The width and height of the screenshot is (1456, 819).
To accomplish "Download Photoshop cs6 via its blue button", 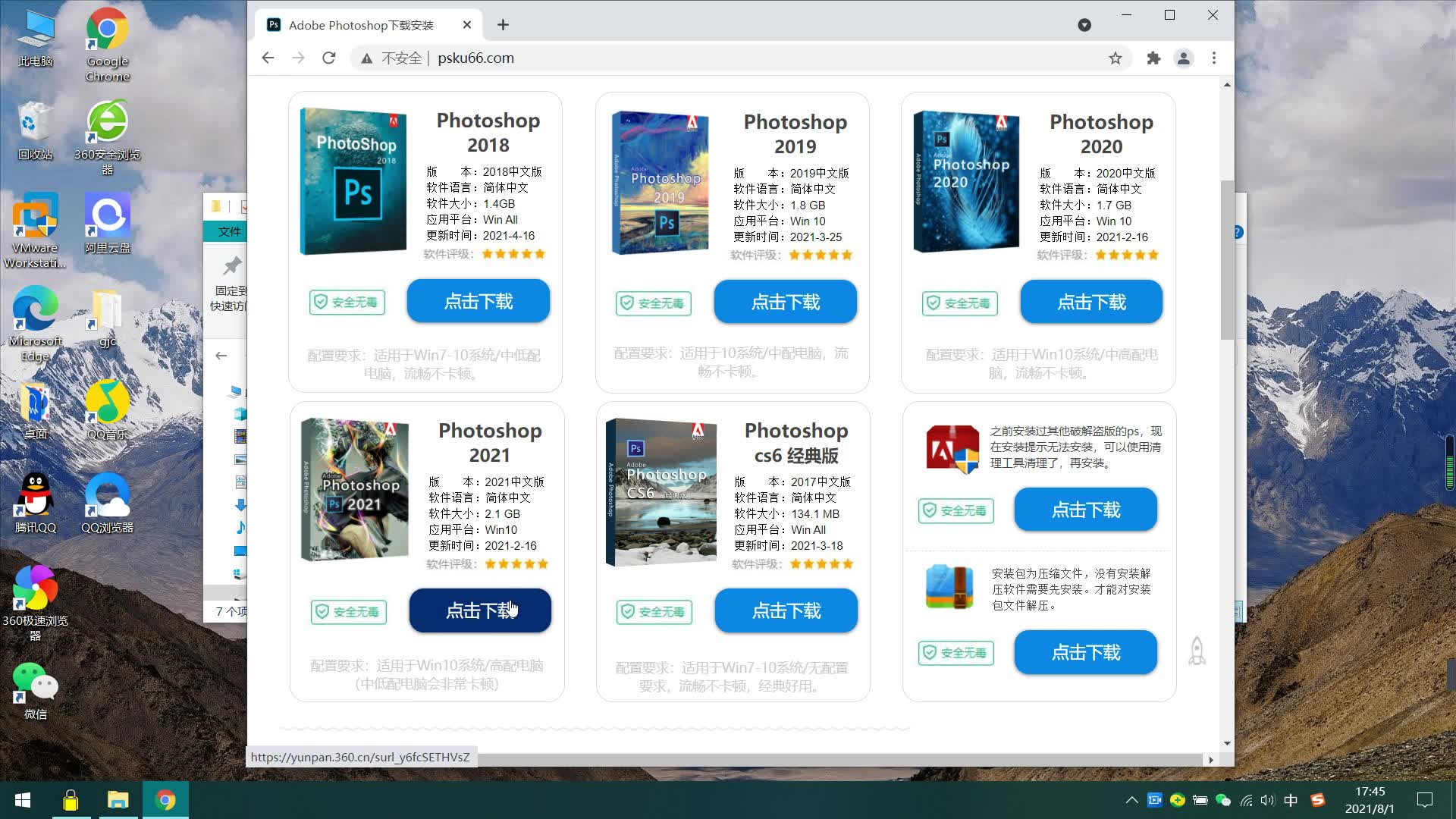I will point(786,610).
